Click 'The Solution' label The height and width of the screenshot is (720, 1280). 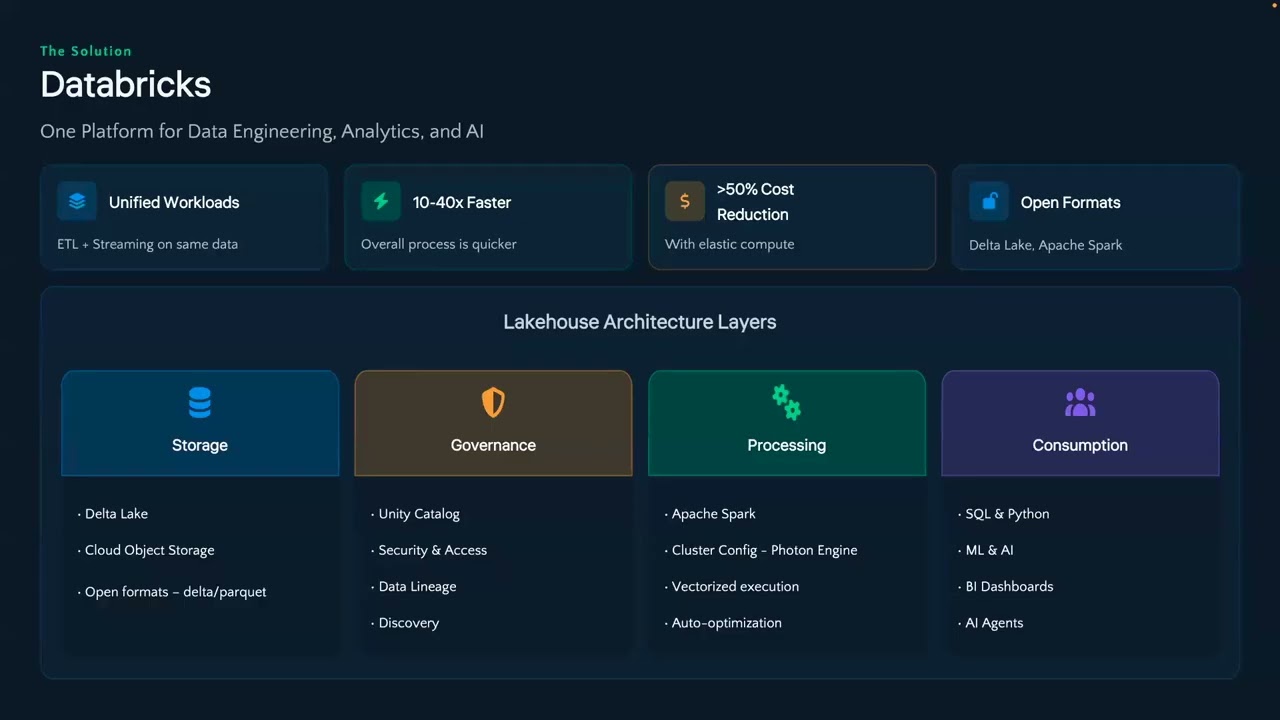point(86,51)
